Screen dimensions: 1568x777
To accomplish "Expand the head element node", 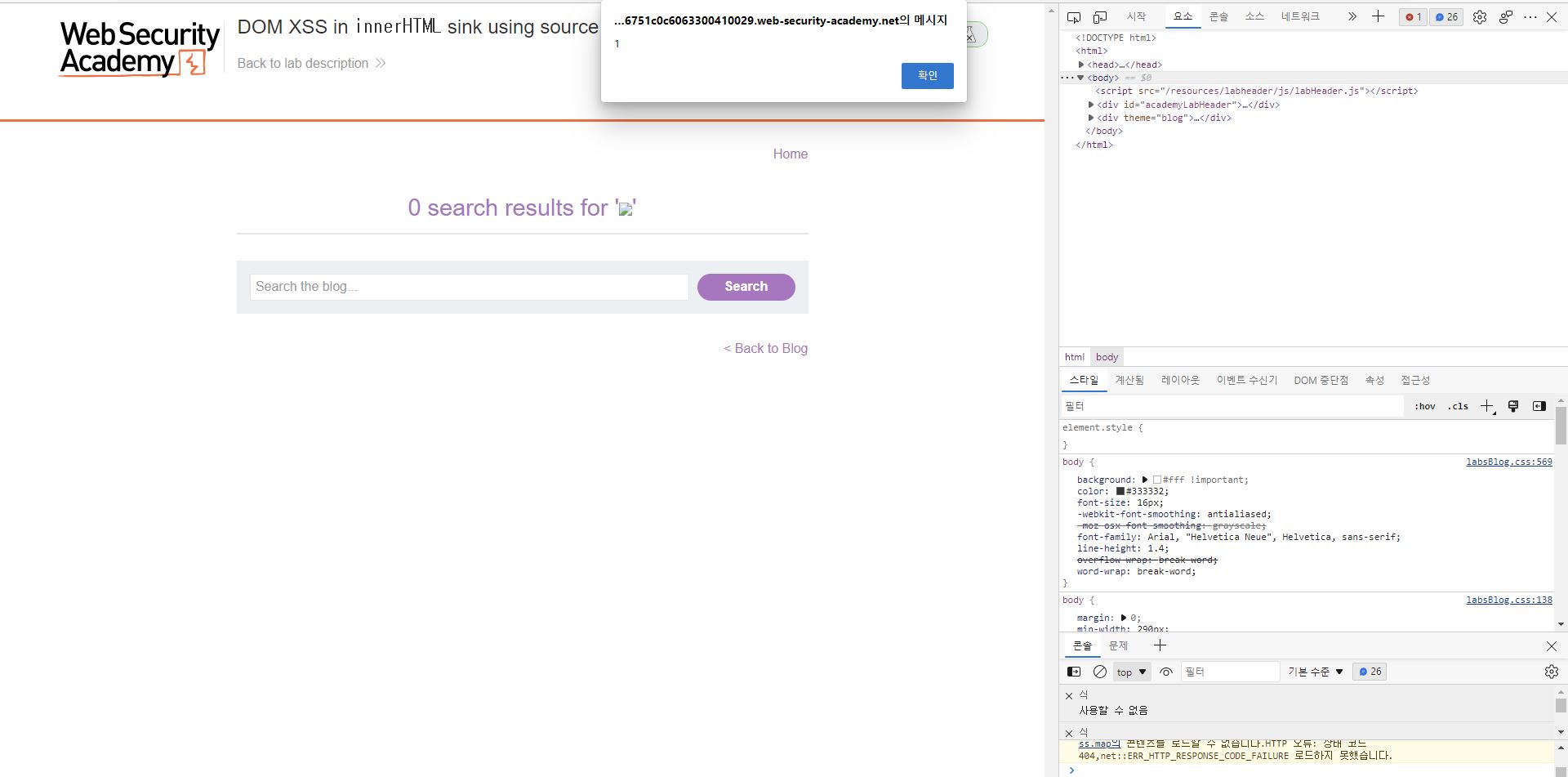I will coord(1081,65).
